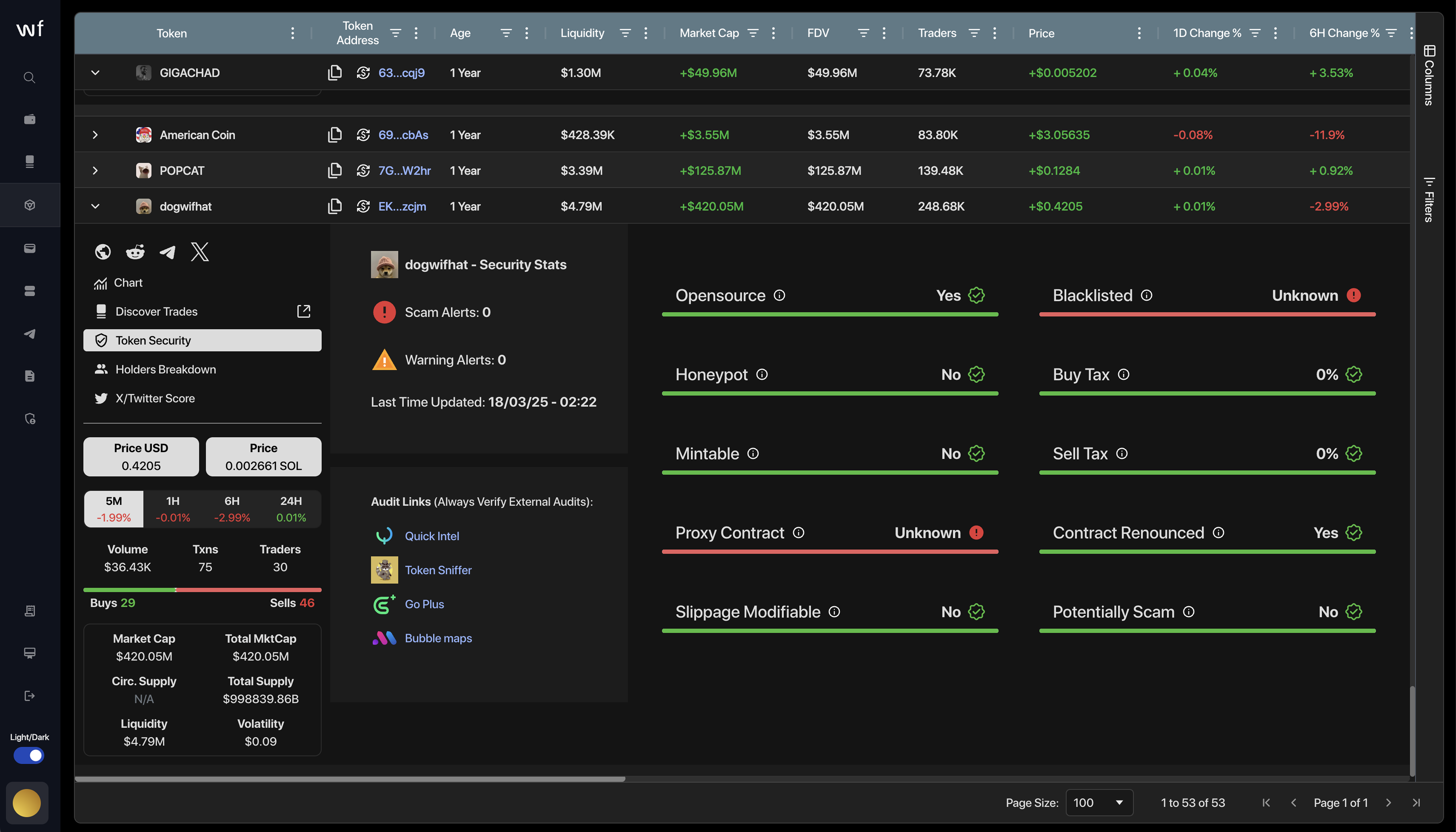Click the Opensource info icon
Viewport: 1456px width, 832px height.
(779, 295)
